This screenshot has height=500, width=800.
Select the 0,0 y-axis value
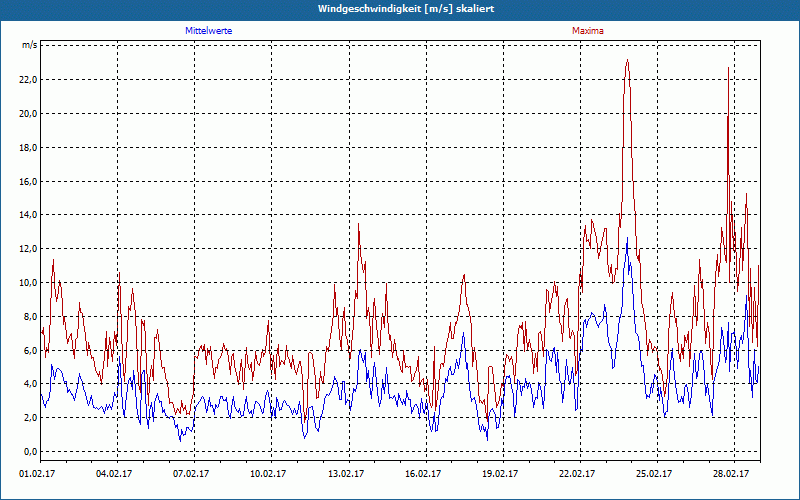click(31, 452)
